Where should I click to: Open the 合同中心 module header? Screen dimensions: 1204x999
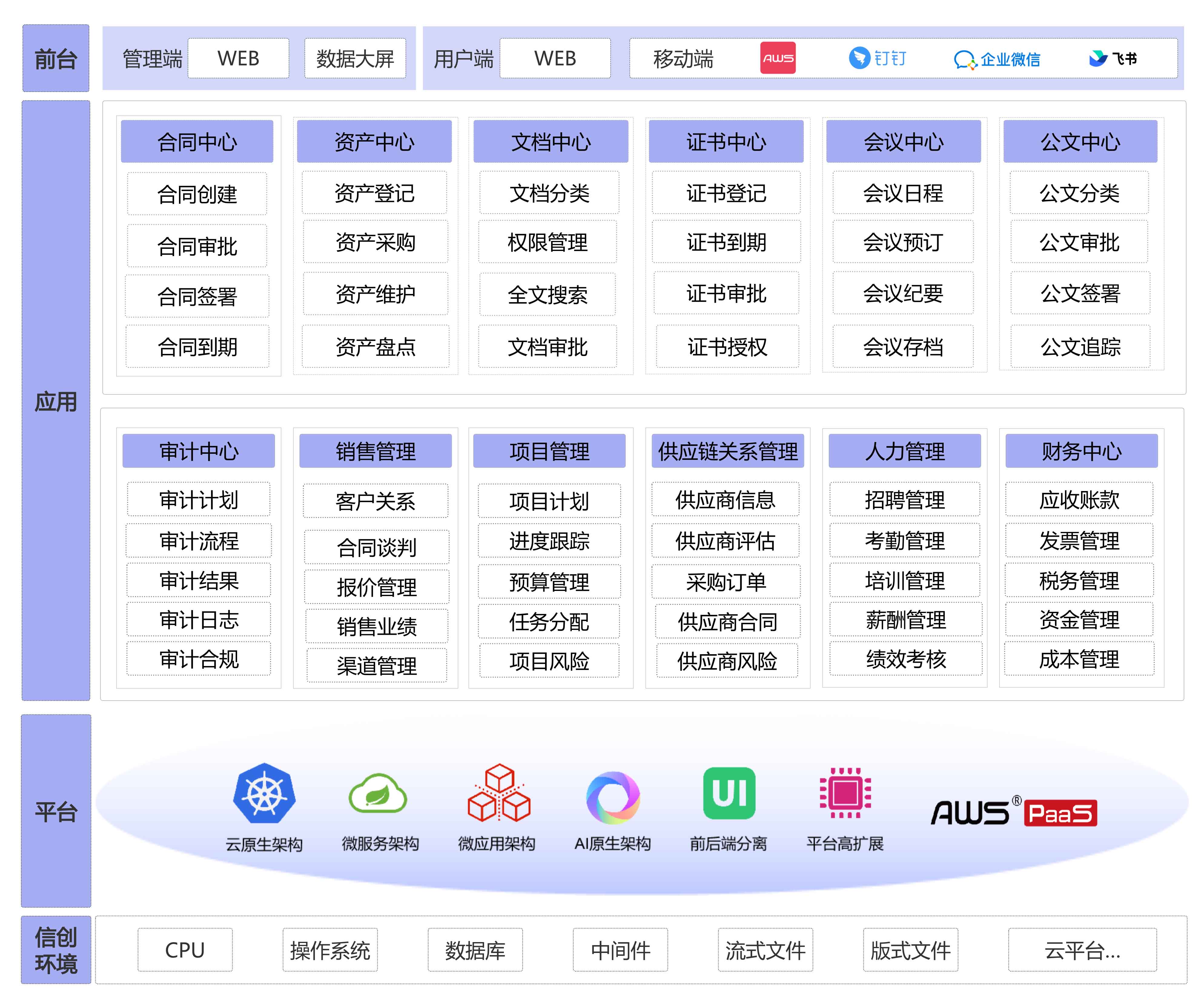click(x=197, y=142)
